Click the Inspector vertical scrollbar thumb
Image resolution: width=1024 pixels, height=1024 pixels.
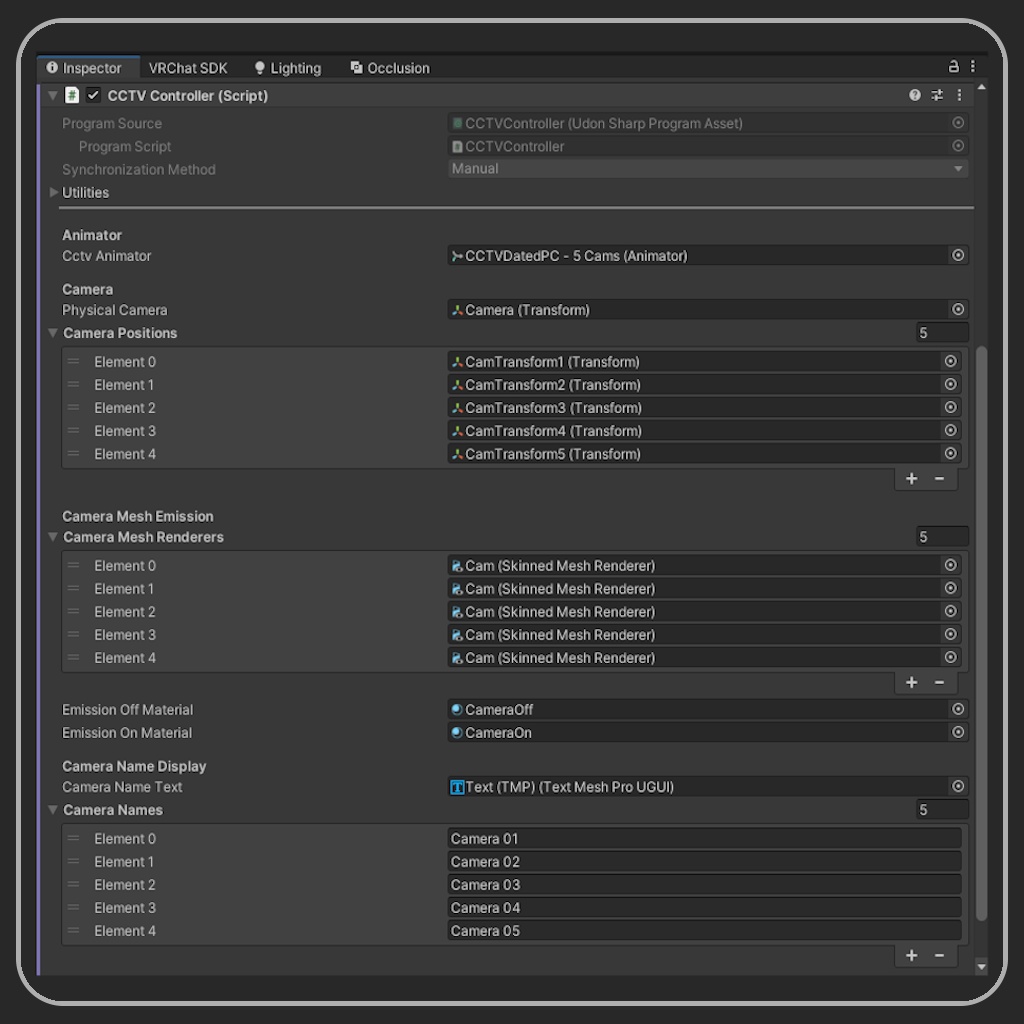pos(981,633)
